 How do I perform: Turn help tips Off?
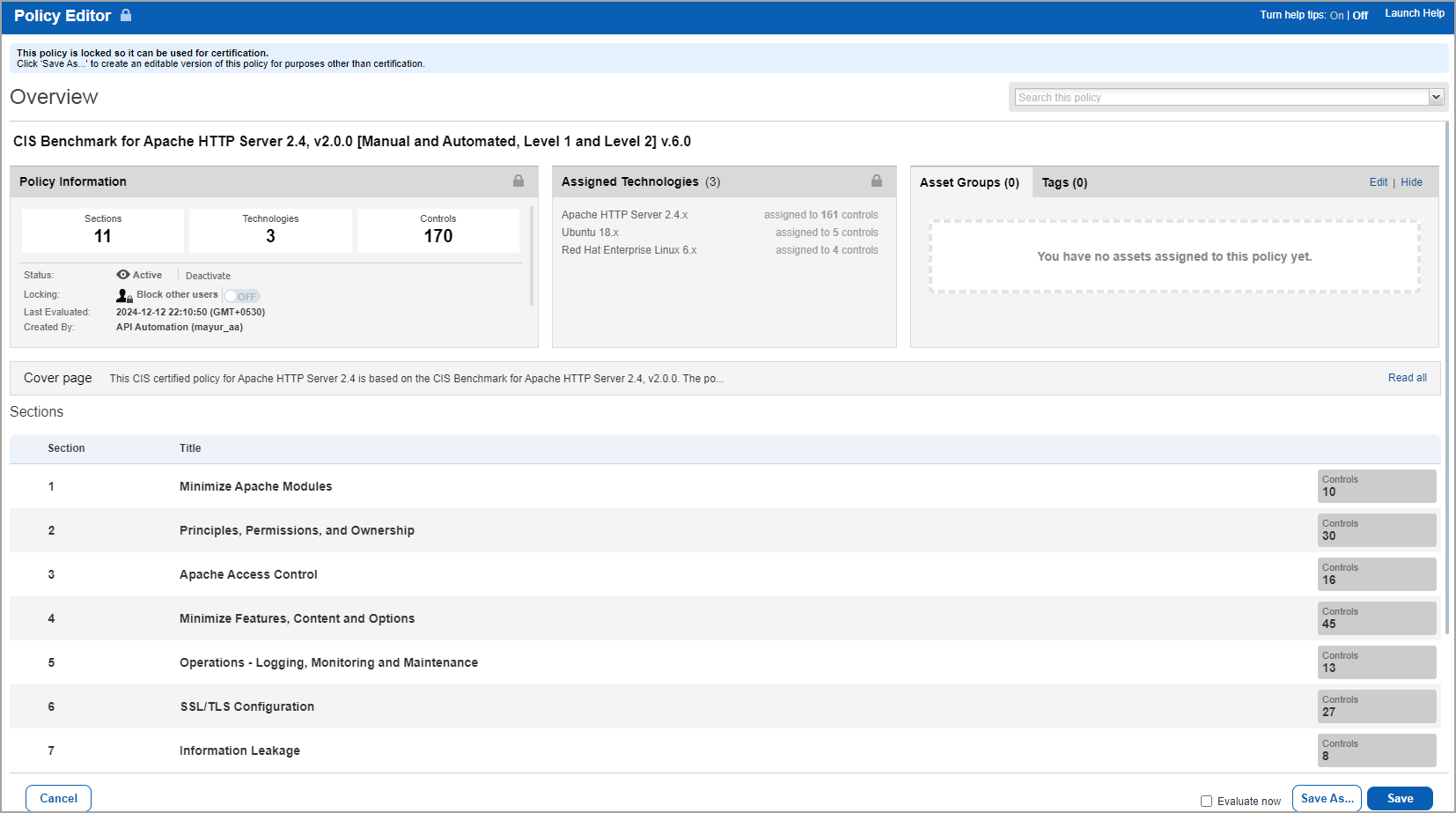(1360, 15)
